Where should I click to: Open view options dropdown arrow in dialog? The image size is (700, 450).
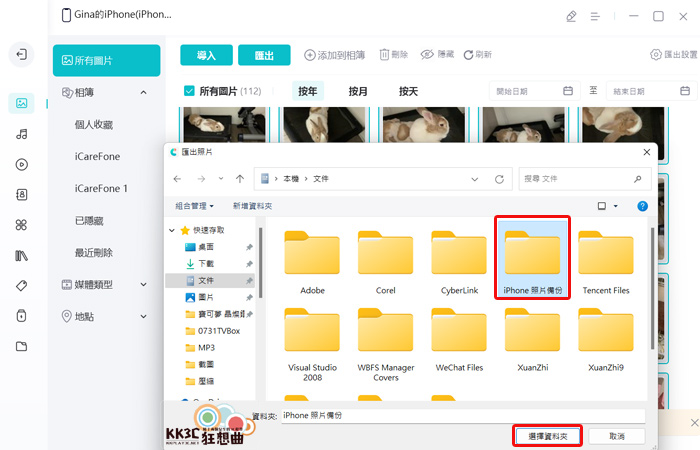pyautogui.click(x=616, y=206)
